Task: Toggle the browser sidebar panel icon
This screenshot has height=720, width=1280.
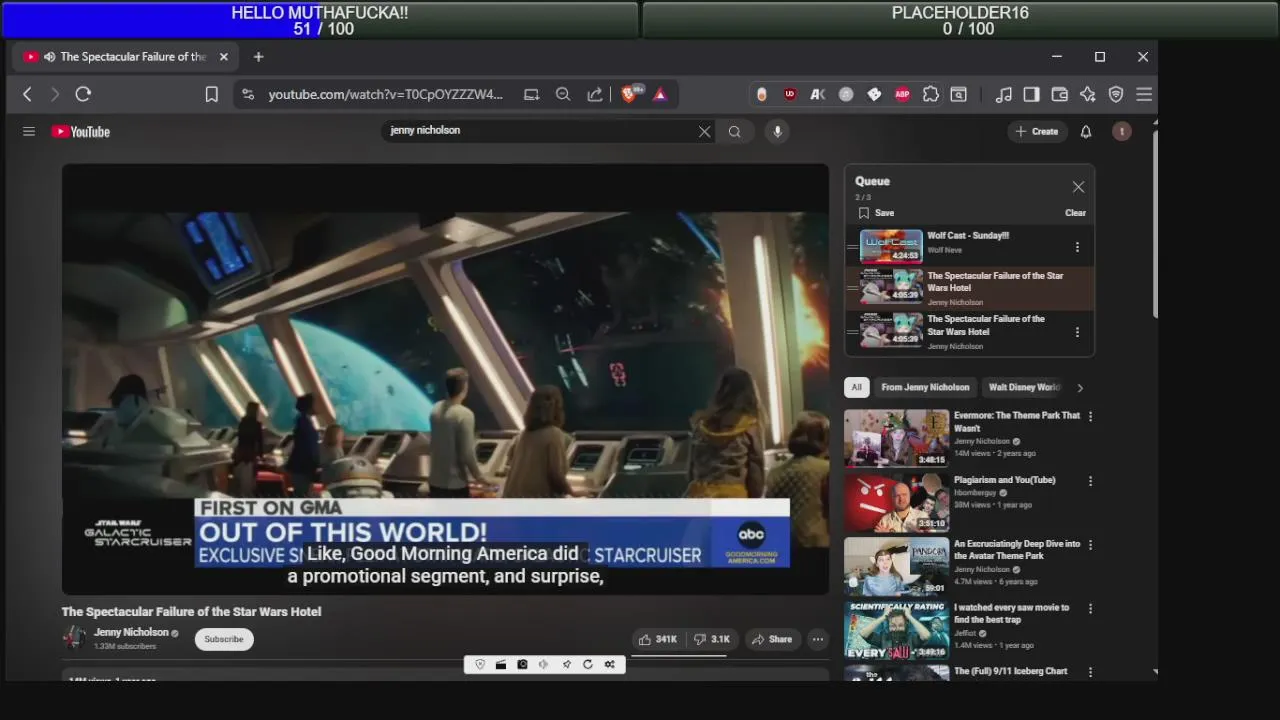Action: [x=1031, y=94]
